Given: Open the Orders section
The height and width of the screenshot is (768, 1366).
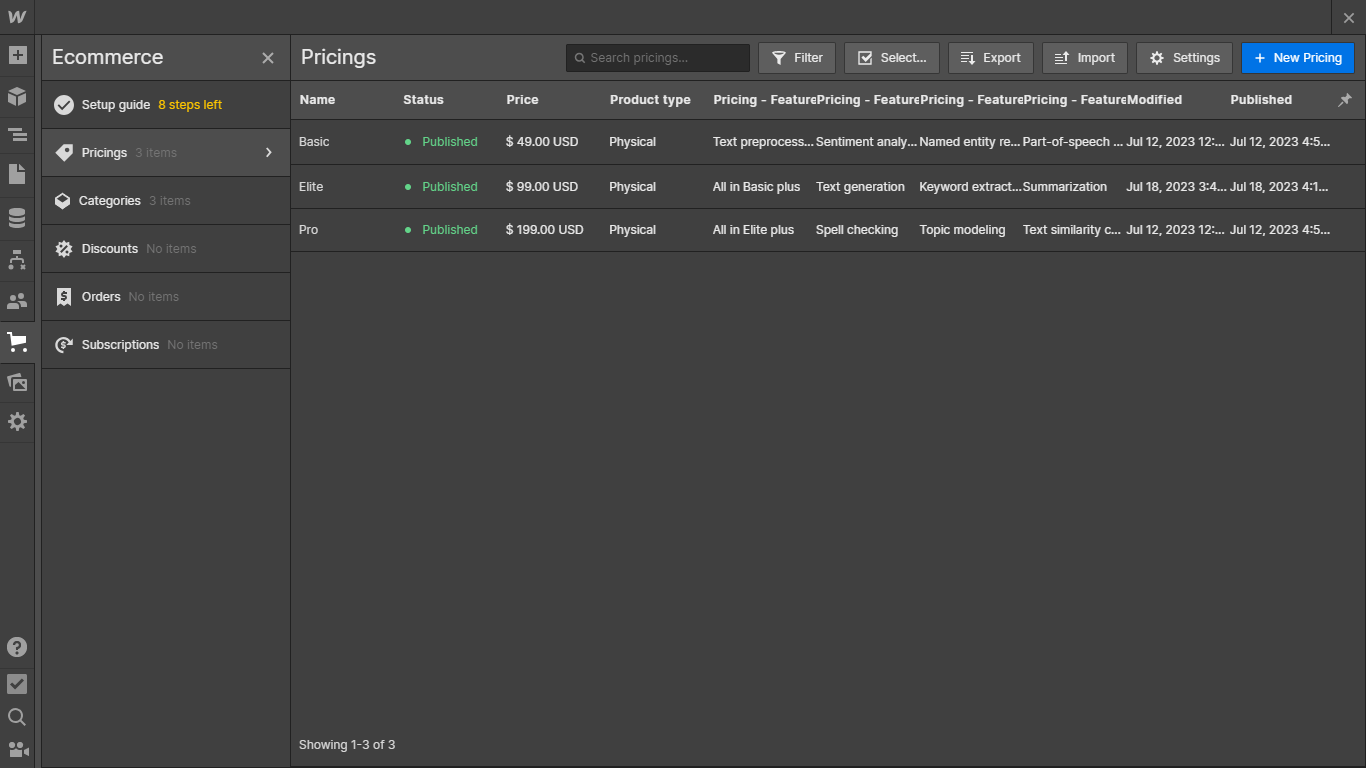Looking at the screenshot, I should (101, 296).
